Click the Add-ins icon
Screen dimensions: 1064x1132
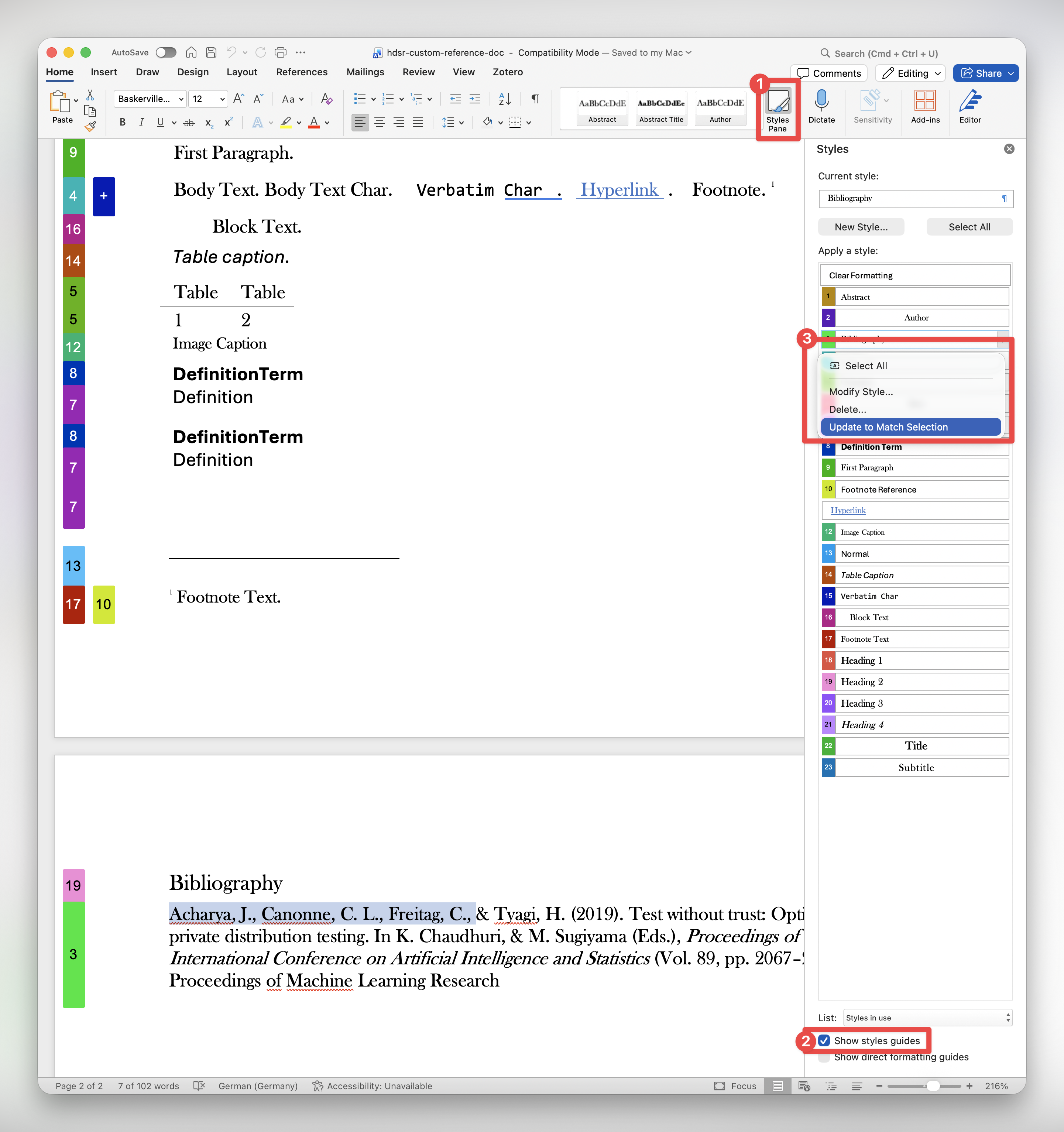point(924,101)
